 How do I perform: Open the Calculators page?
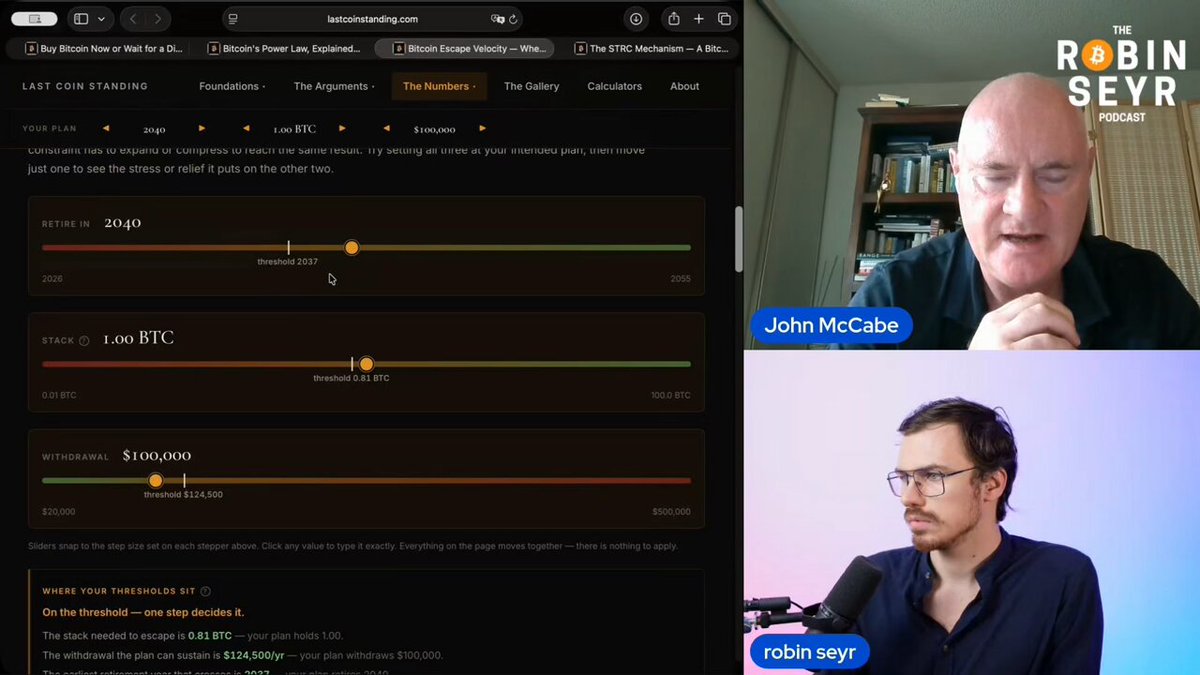tap(614, 86)
